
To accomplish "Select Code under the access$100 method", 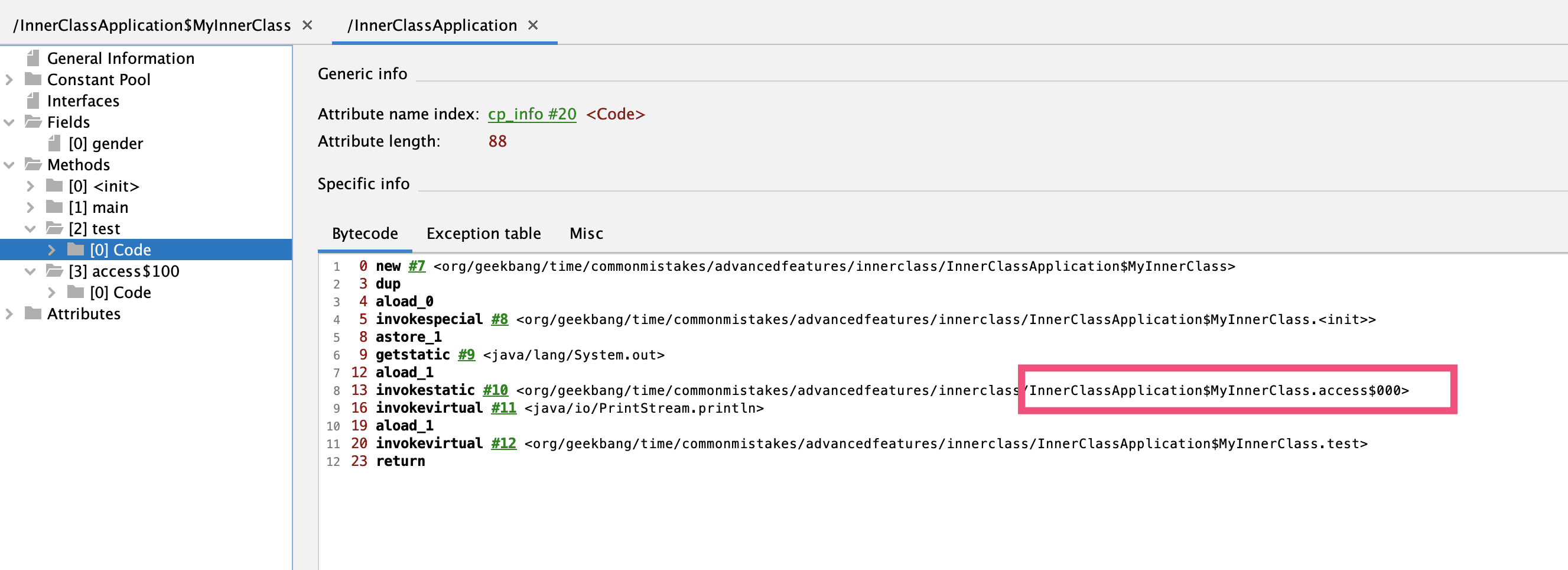I will point(120,292).
